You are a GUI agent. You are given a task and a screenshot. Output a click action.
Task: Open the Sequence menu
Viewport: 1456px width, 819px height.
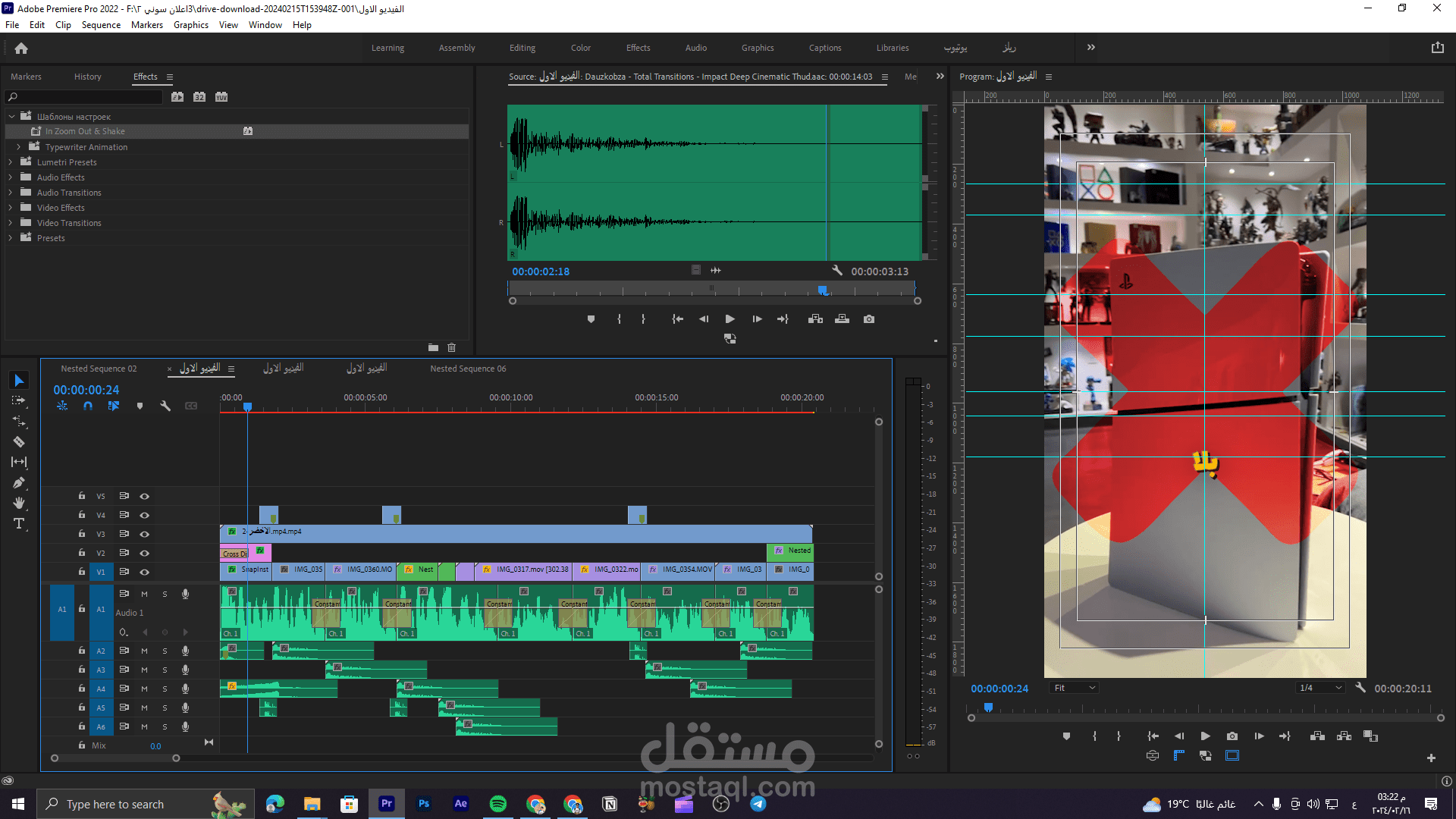click(101, 25)
